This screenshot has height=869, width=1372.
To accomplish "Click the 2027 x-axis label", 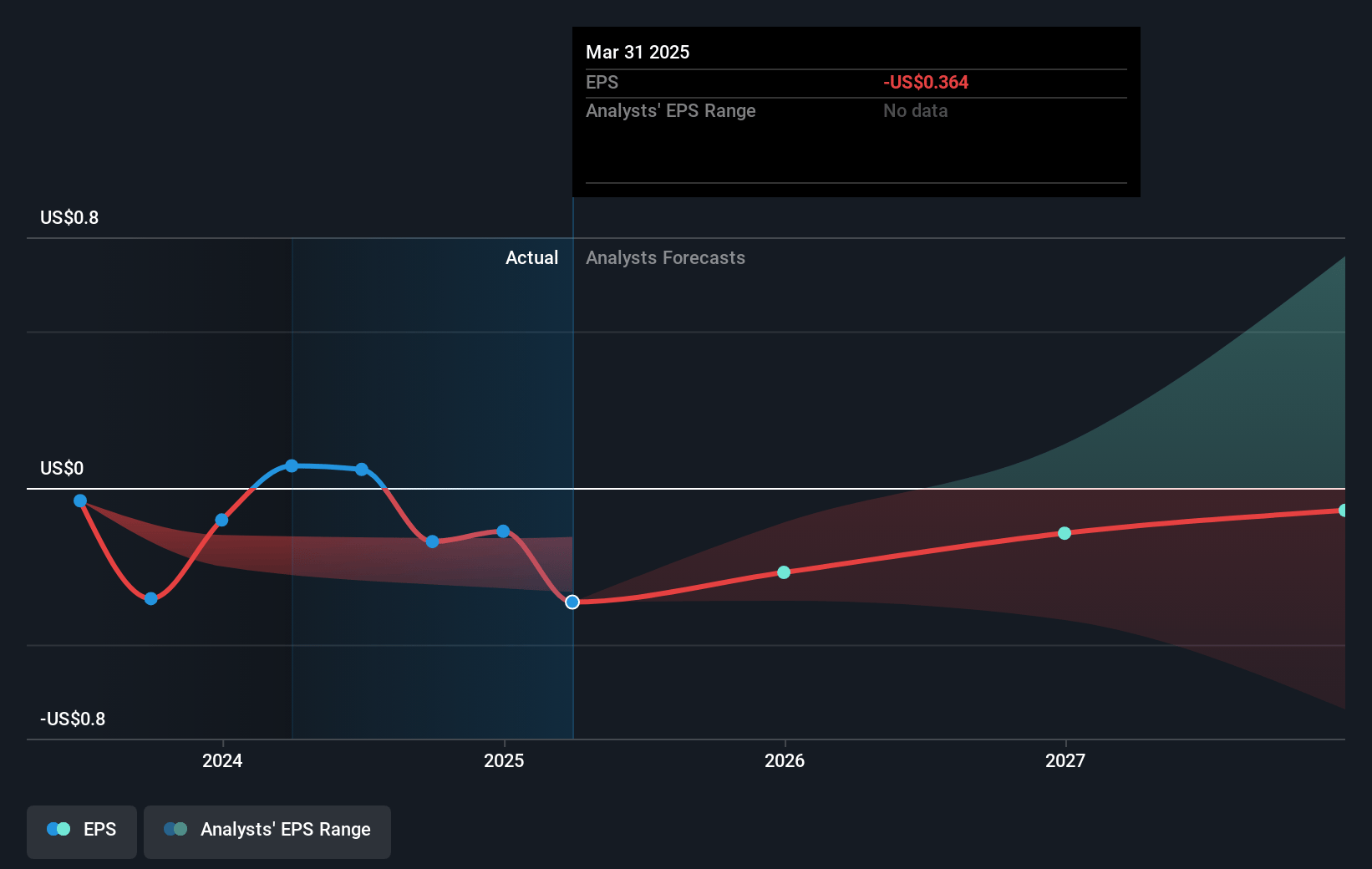I will click(x=1065, y=760).
